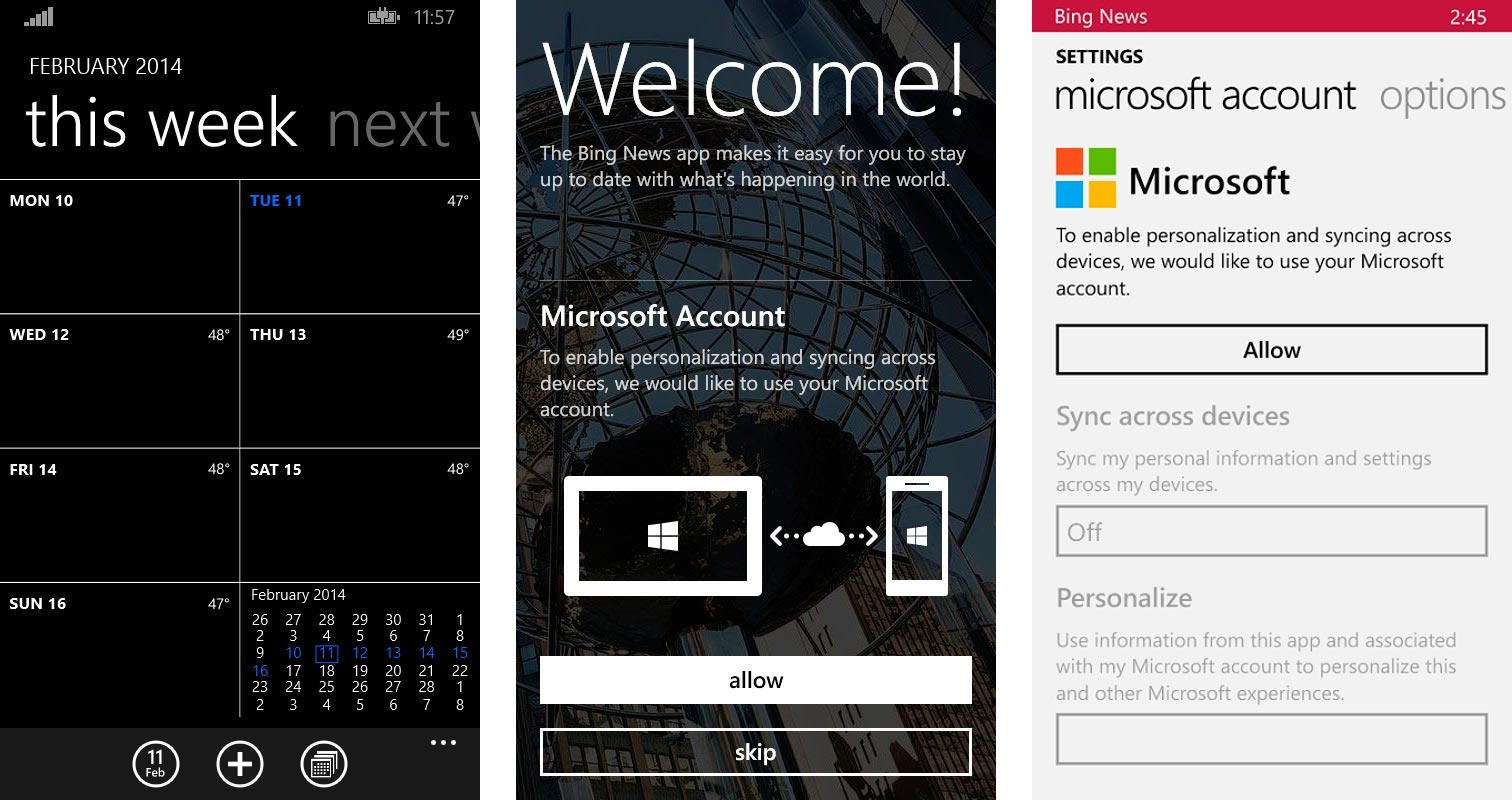Image resolution: width=1512 pixels, height=800 pixels.
Task: Open the MON 10 day cell
Action: pos(120,247)
